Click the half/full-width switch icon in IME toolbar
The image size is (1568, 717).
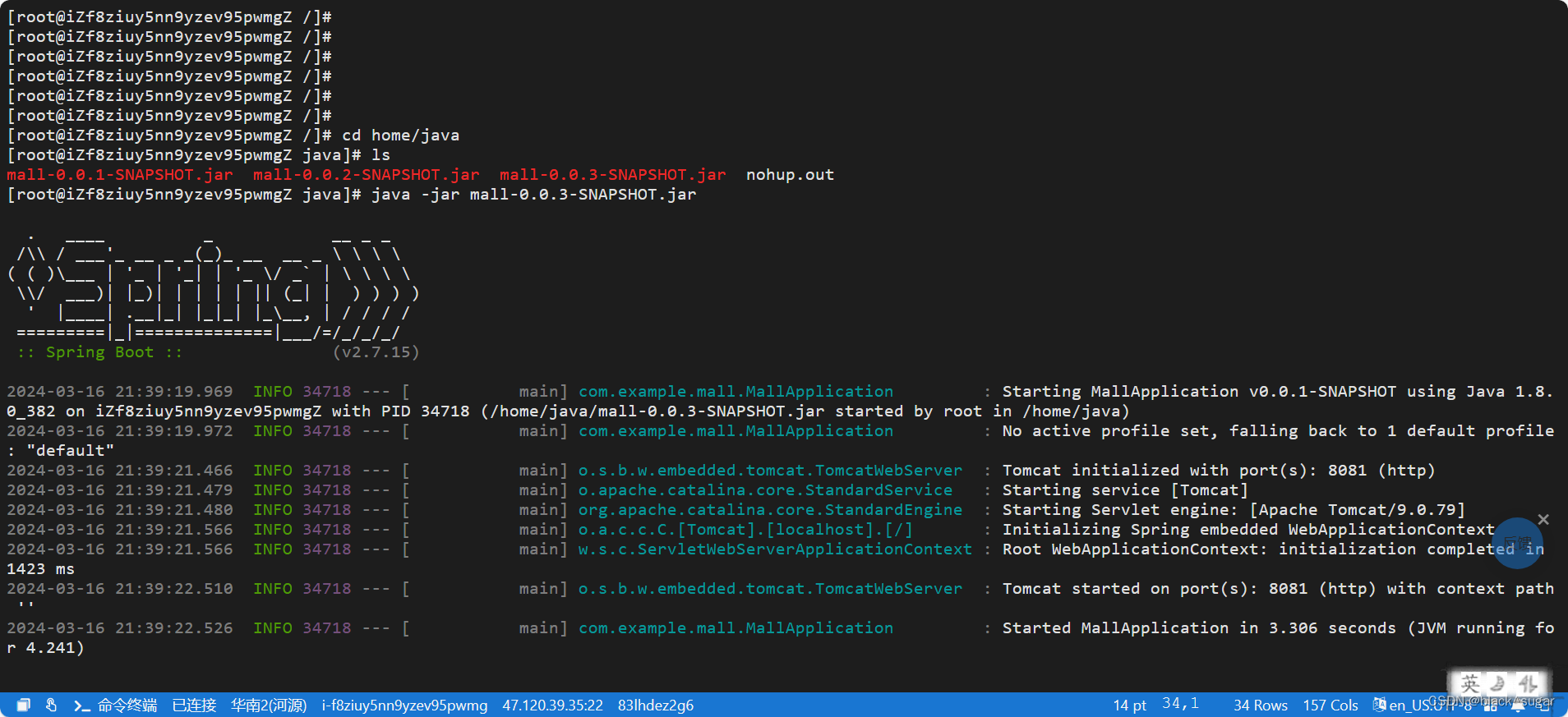coord(1529,683)
